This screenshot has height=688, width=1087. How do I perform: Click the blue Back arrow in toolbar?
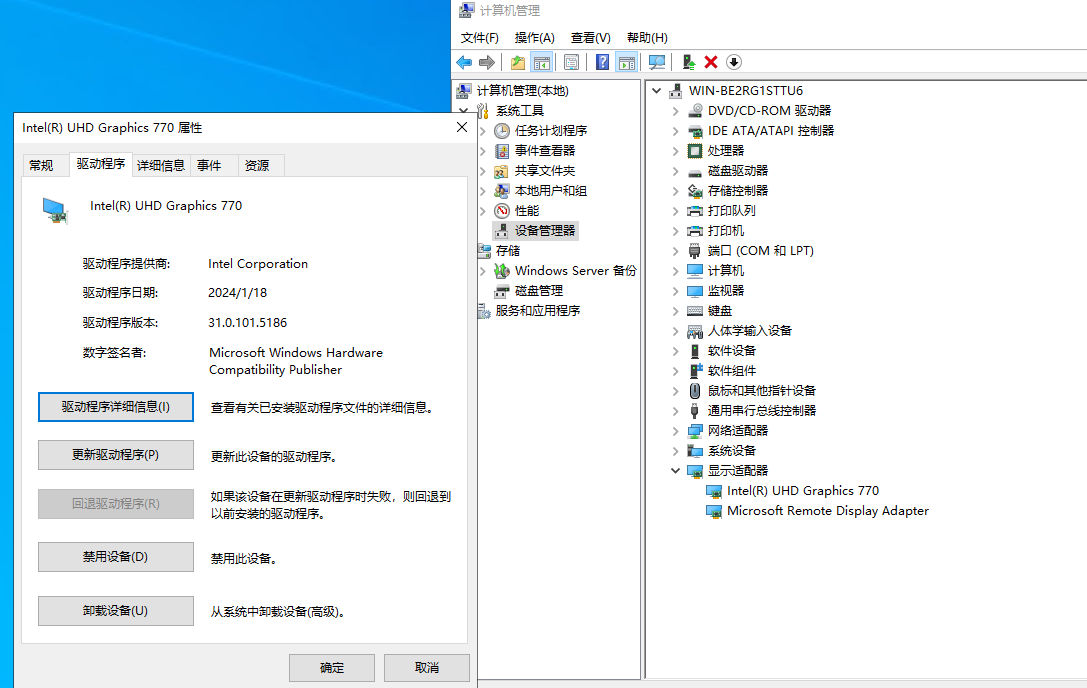pos(465,62)
